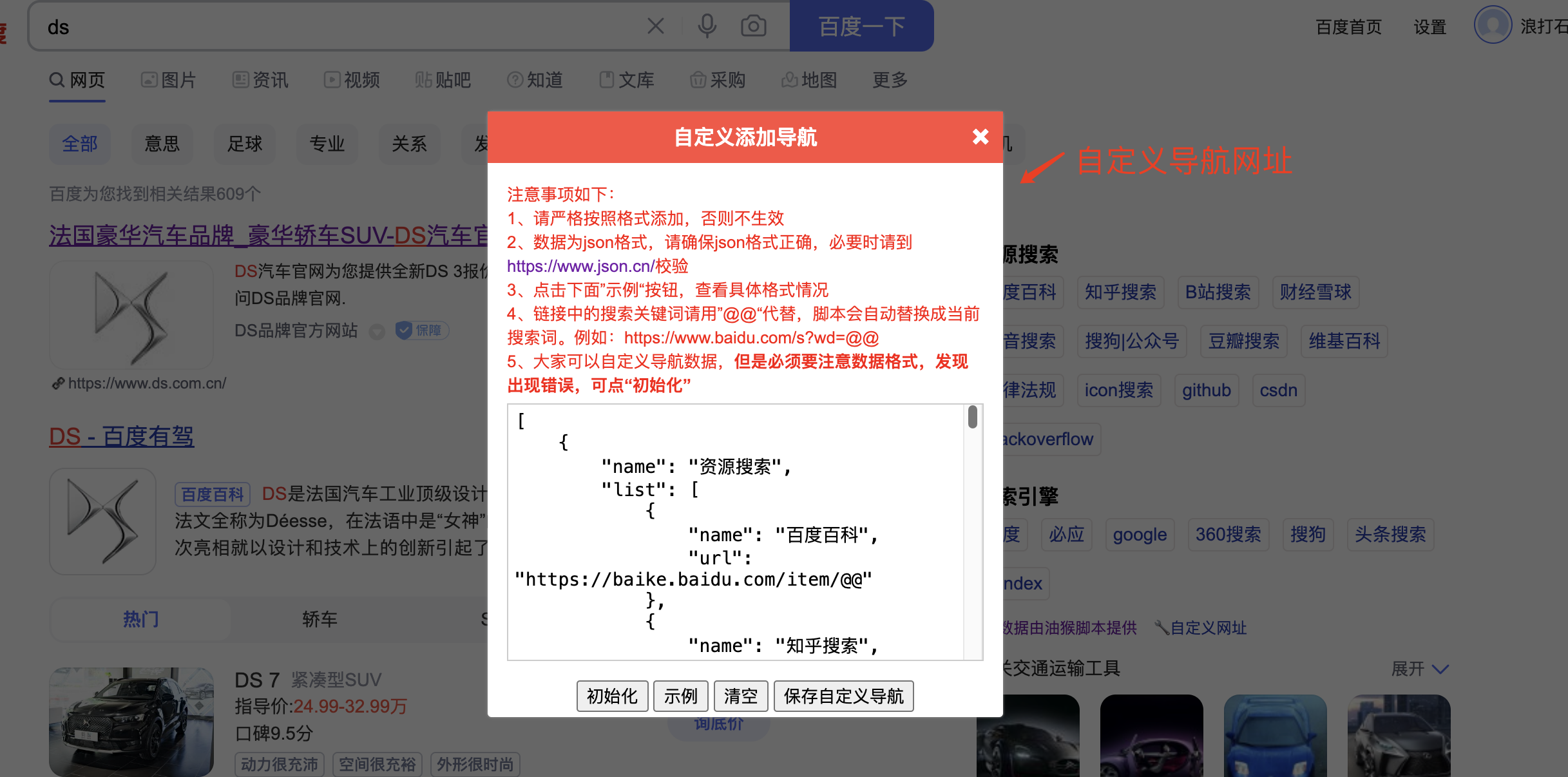Click the voice search microphone icon
This screenshot has width=1568, height=777.
707,26
